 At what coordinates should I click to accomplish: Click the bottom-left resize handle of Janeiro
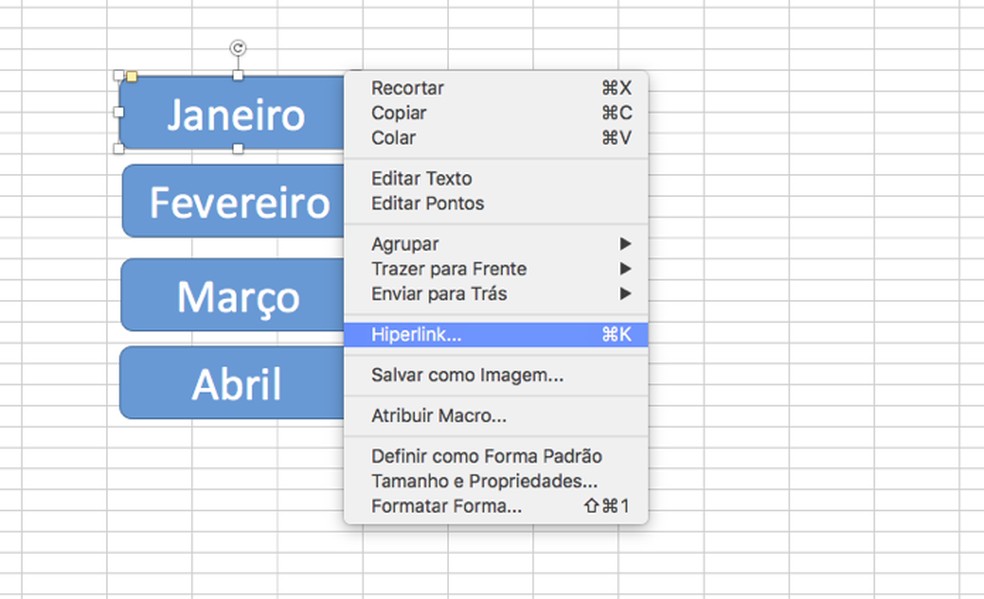pos(119,149)
